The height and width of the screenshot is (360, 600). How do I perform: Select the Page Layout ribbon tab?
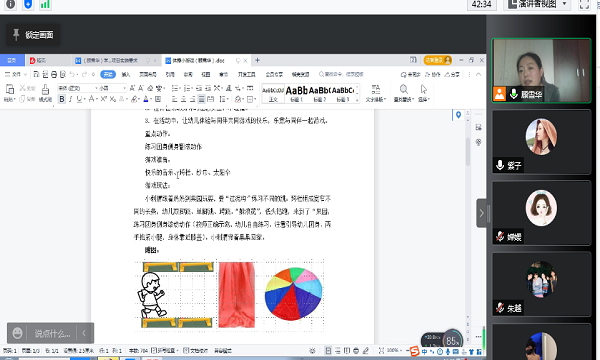click(x=148, y=74)
